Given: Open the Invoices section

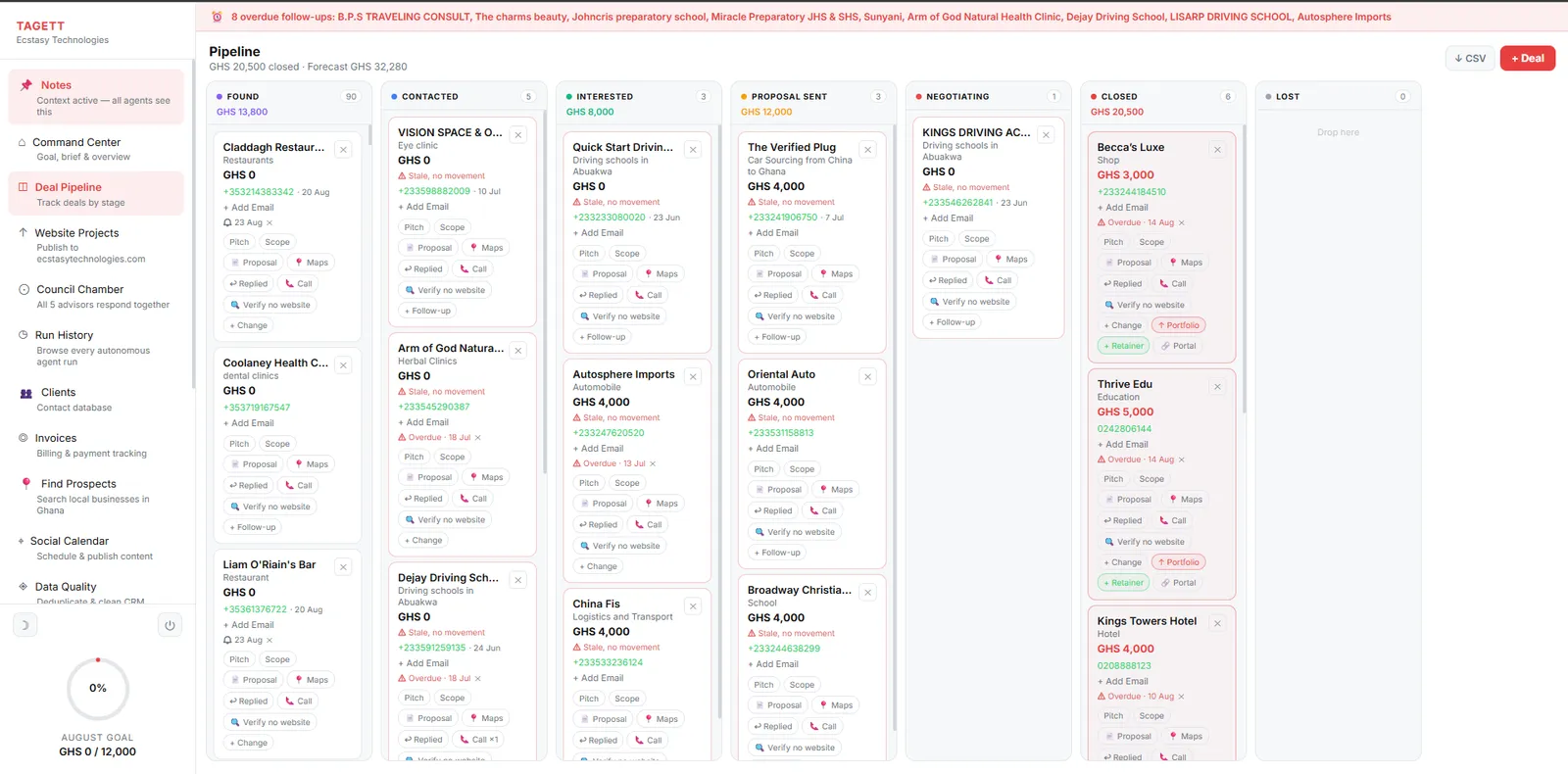Looking at the screenshot, I should (x=96, y=445).
